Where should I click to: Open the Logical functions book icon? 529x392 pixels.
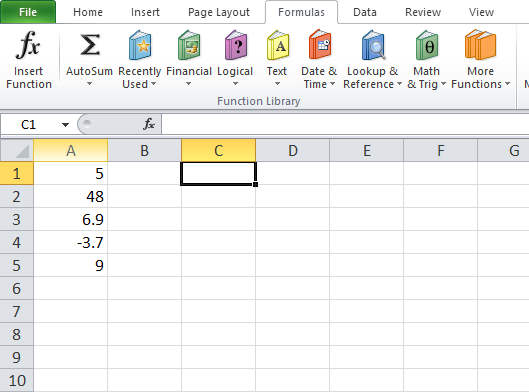pyautogui.click(x=236, y=45)
